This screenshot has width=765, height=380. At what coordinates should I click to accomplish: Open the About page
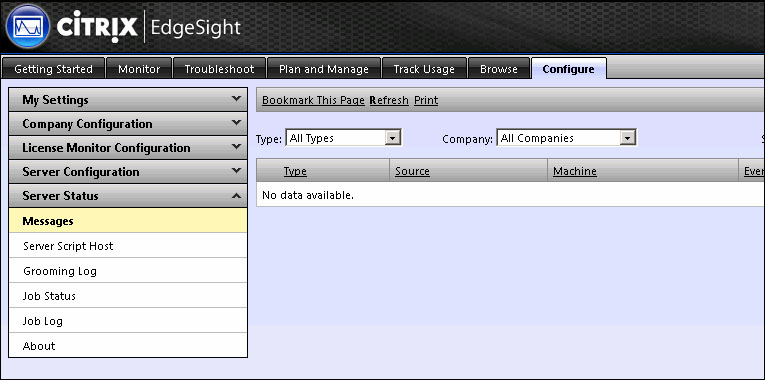pos(128,346)
